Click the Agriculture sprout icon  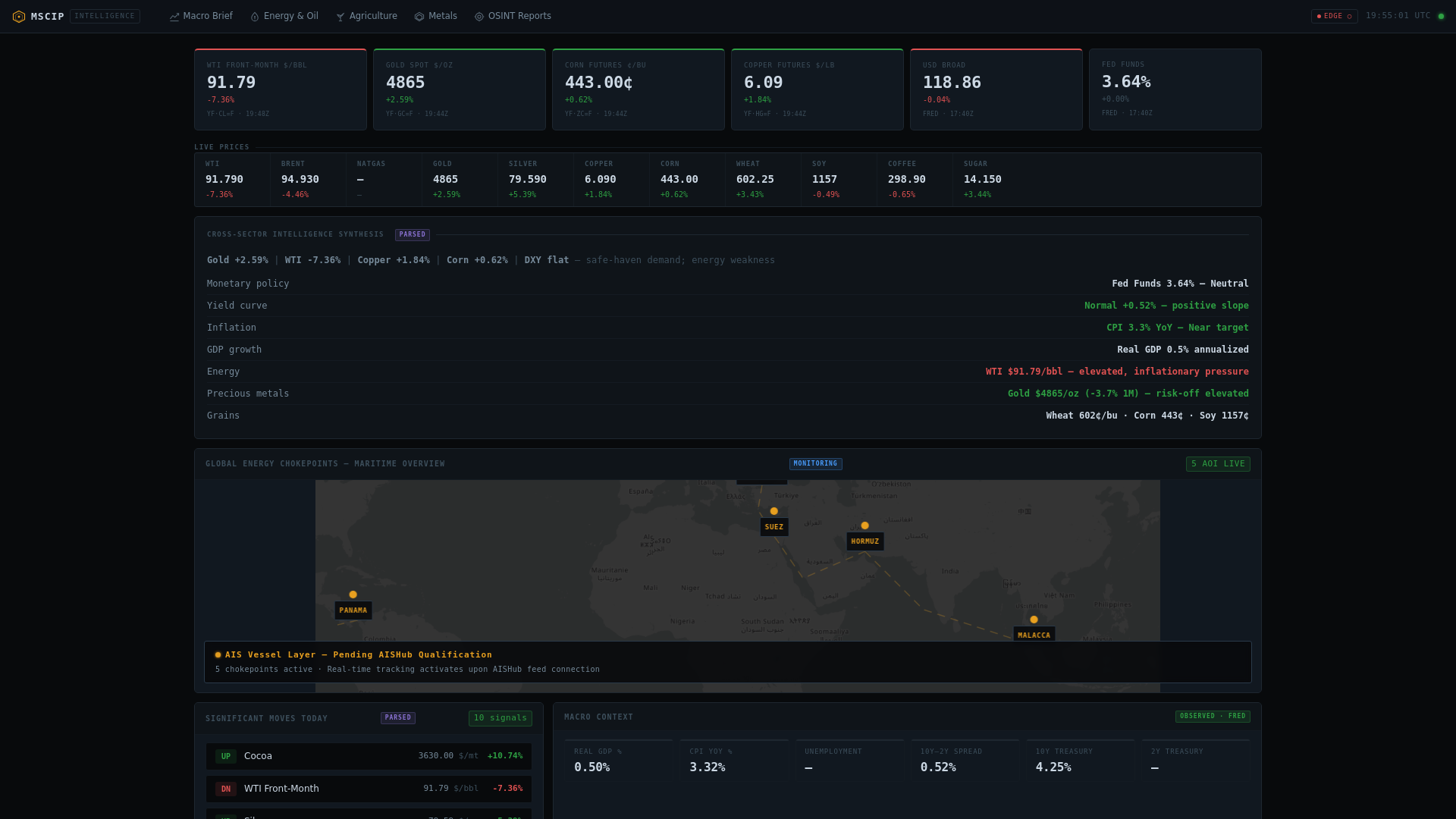pyautogui.click(x=340, y=17)
